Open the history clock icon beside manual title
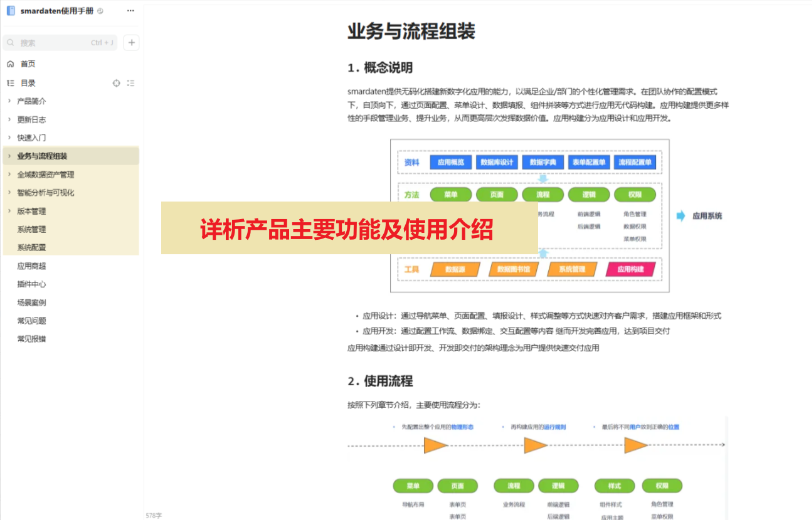 pos(100,11)
